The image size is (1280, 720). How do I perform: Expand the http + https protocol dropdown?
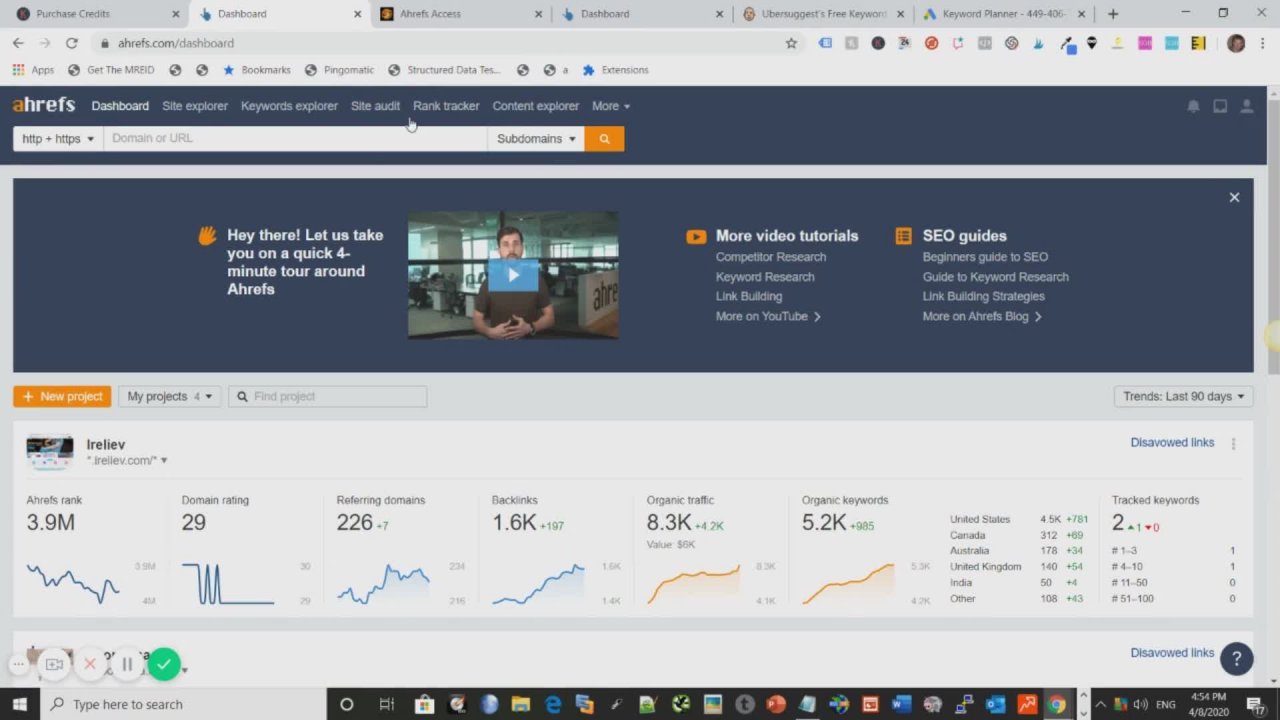coord(58,139)
